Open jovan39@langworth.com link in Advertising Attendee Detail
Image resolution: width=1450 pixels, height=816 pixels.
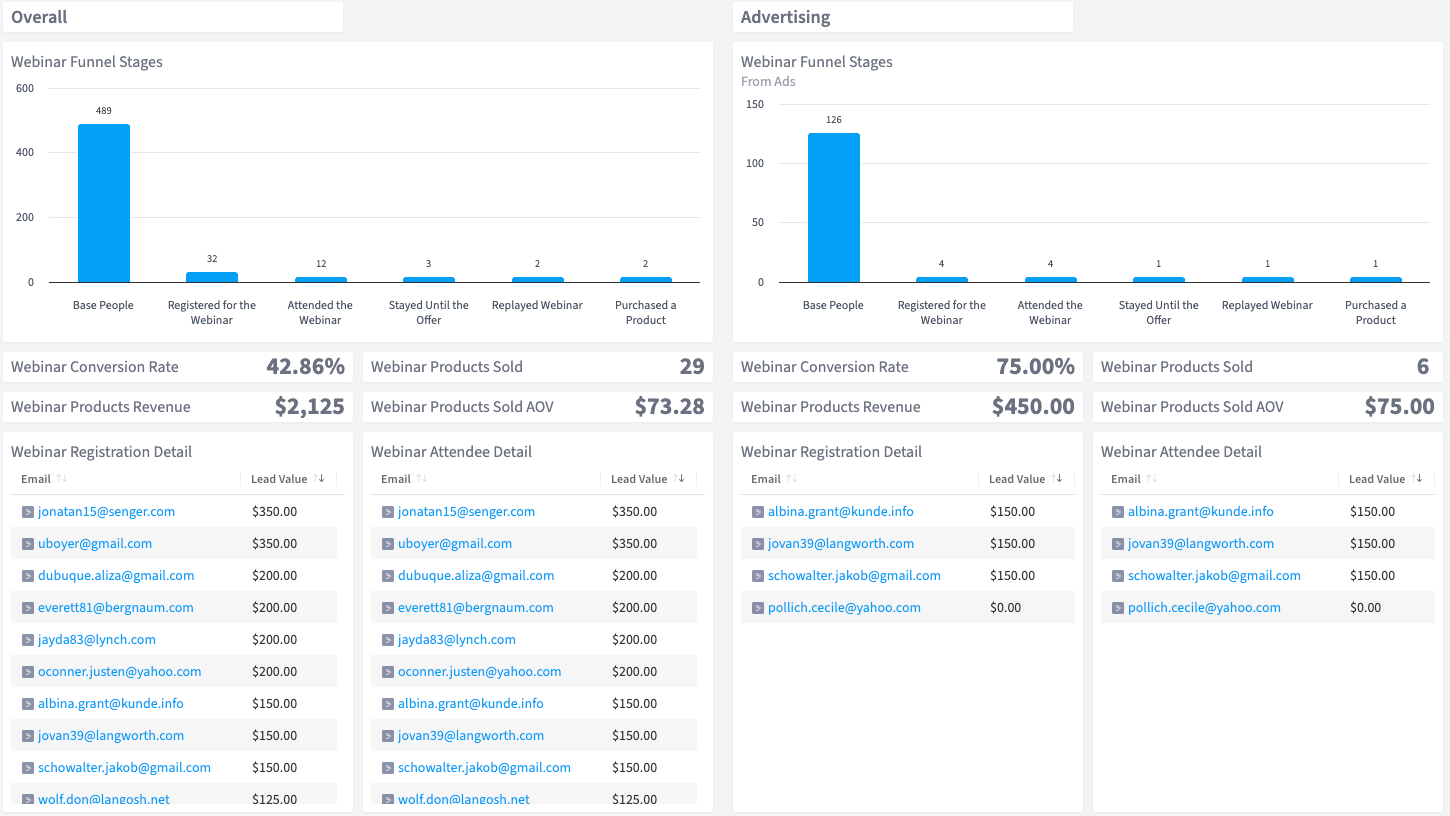click(1200, 544)
